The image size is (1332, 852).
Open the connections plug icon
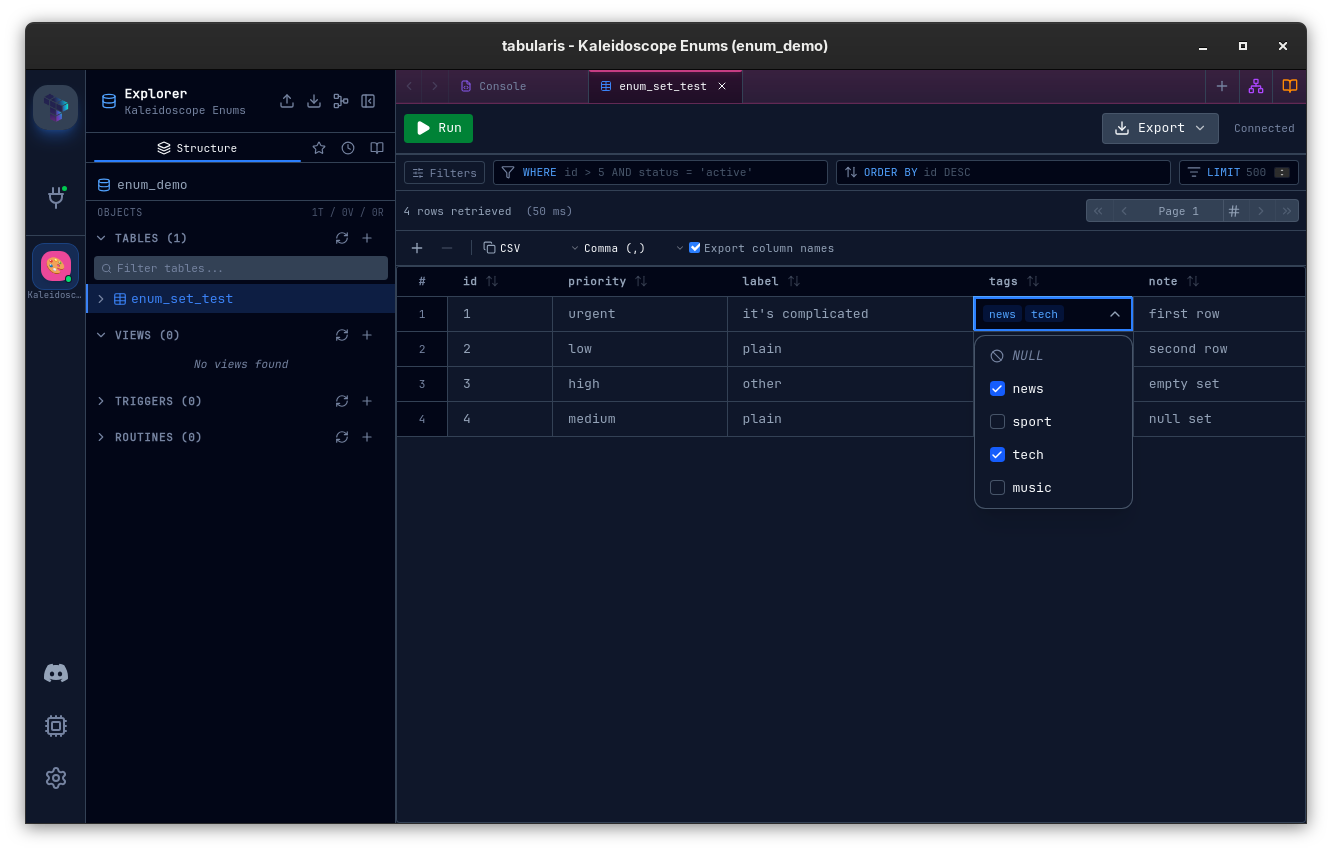[x=56, y=197]
